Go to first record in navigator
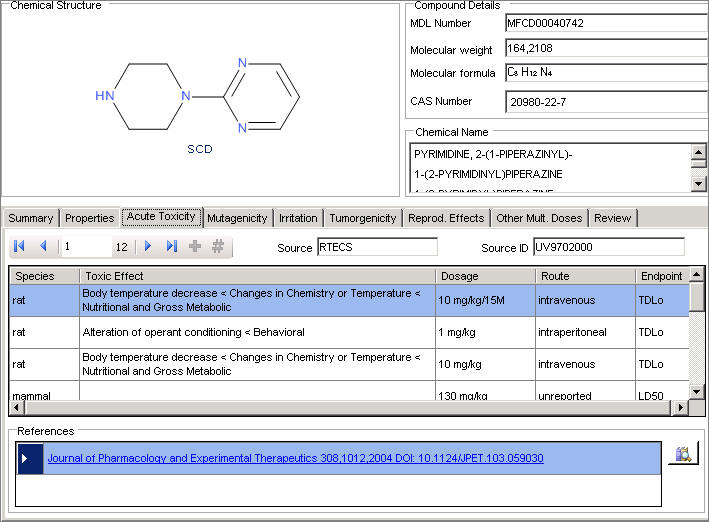This screenshot has width=709, height=522. pyautogui.click(x=19, y=247)
